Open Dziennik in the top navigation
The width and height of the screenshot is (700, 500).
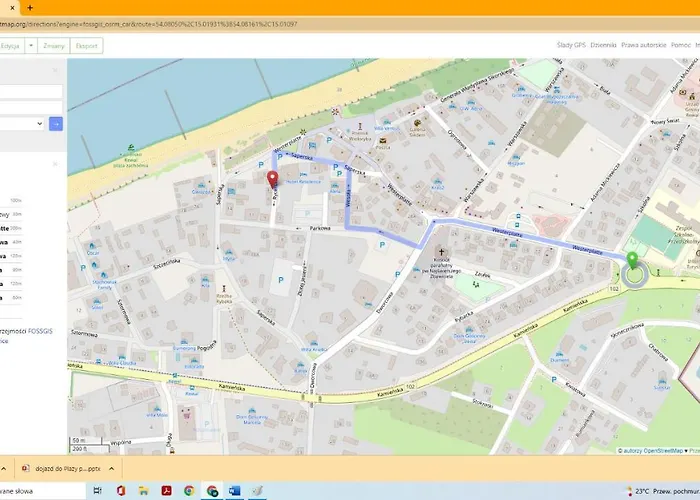pyautogui.click(x=603, y=45)
